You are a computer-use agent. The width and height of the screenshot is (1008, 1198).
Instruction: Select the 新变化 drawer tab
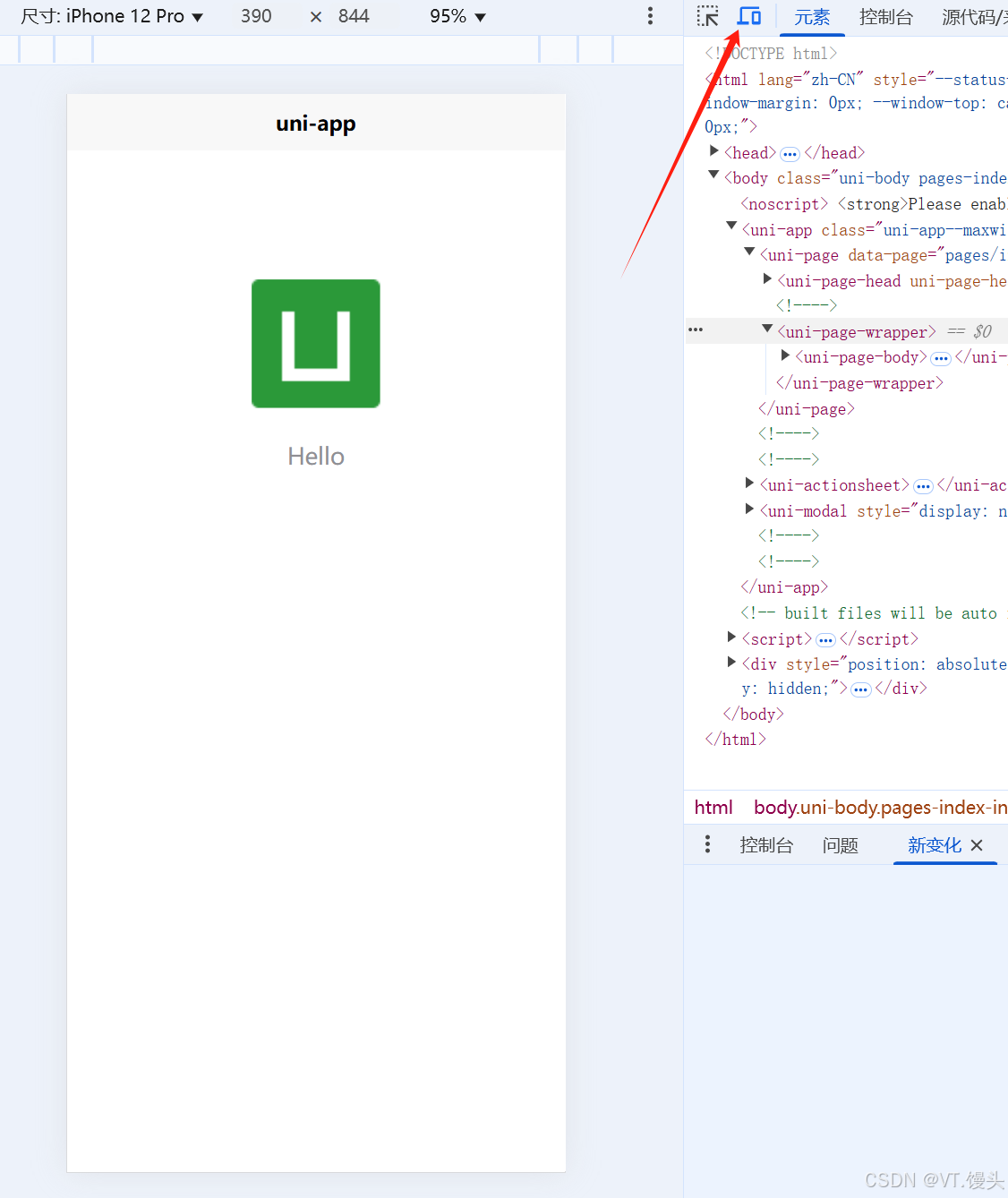click(x=935, y=845)
